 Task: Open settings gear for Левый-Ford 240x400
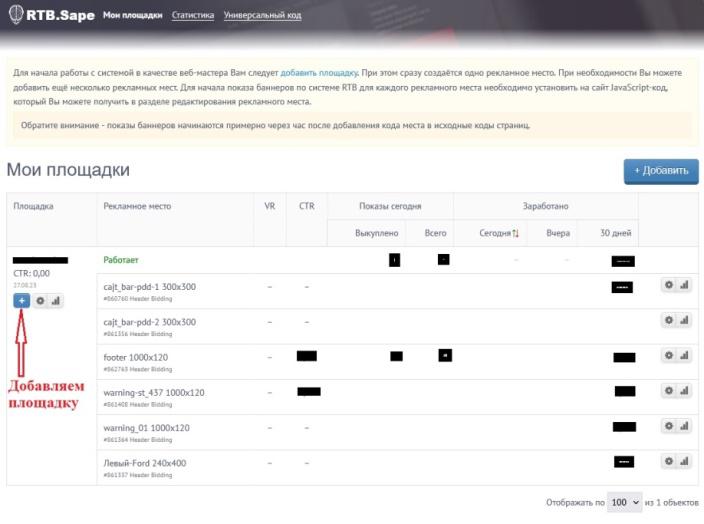(x=669, y=461)
